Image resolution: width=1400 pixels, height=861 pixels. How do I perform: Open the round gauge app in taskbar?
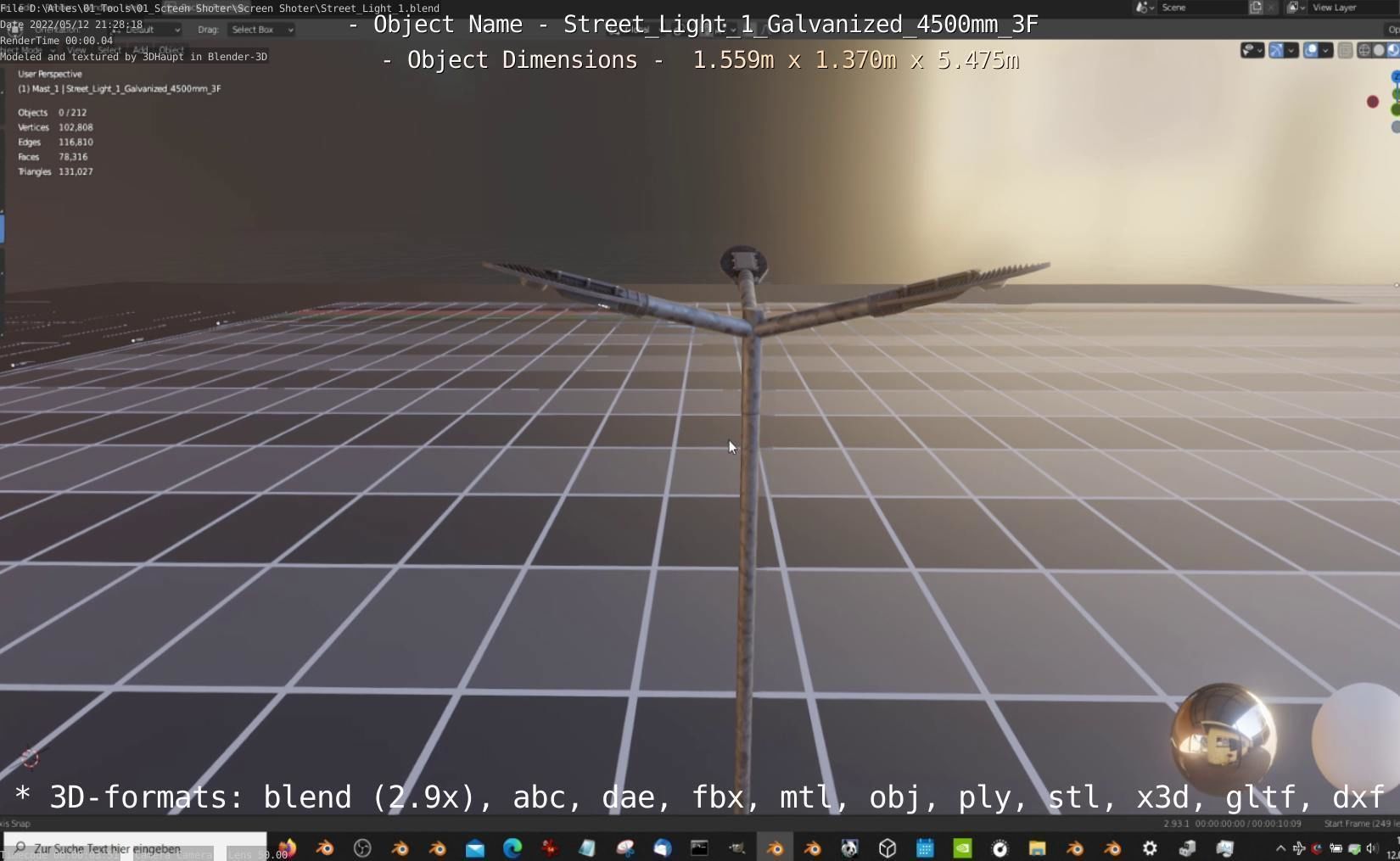1000,847
